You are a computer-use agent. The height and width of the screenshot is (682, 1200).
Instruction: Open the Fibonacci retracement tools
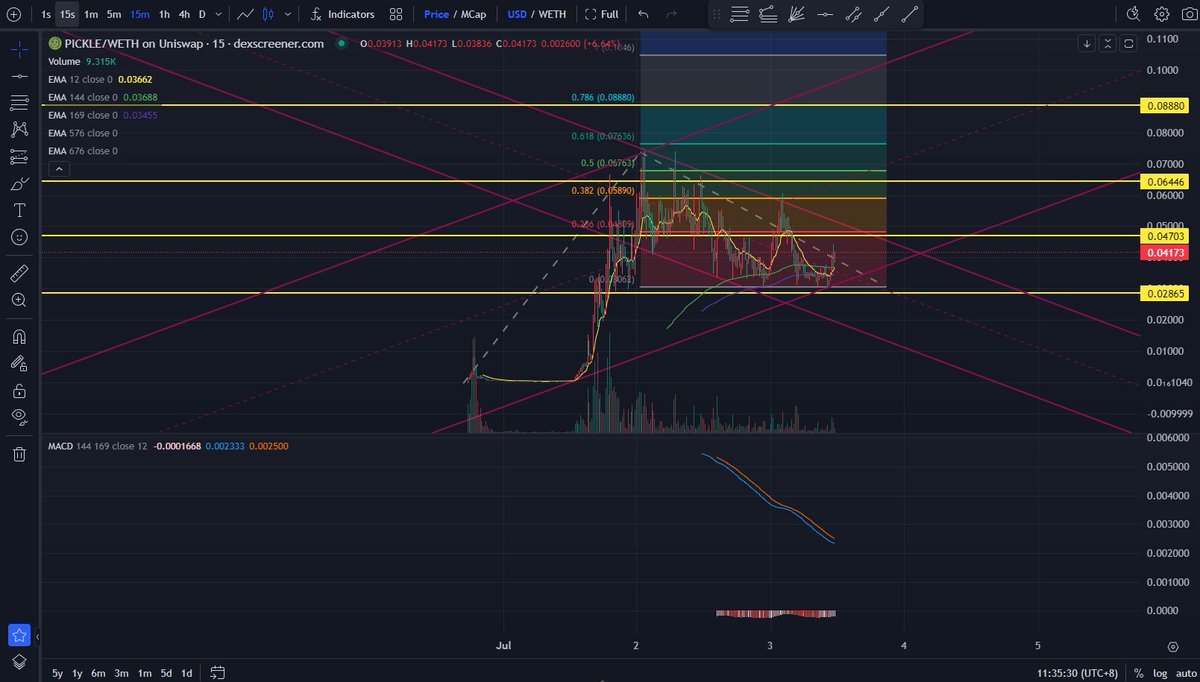click(x=19, y=103)
